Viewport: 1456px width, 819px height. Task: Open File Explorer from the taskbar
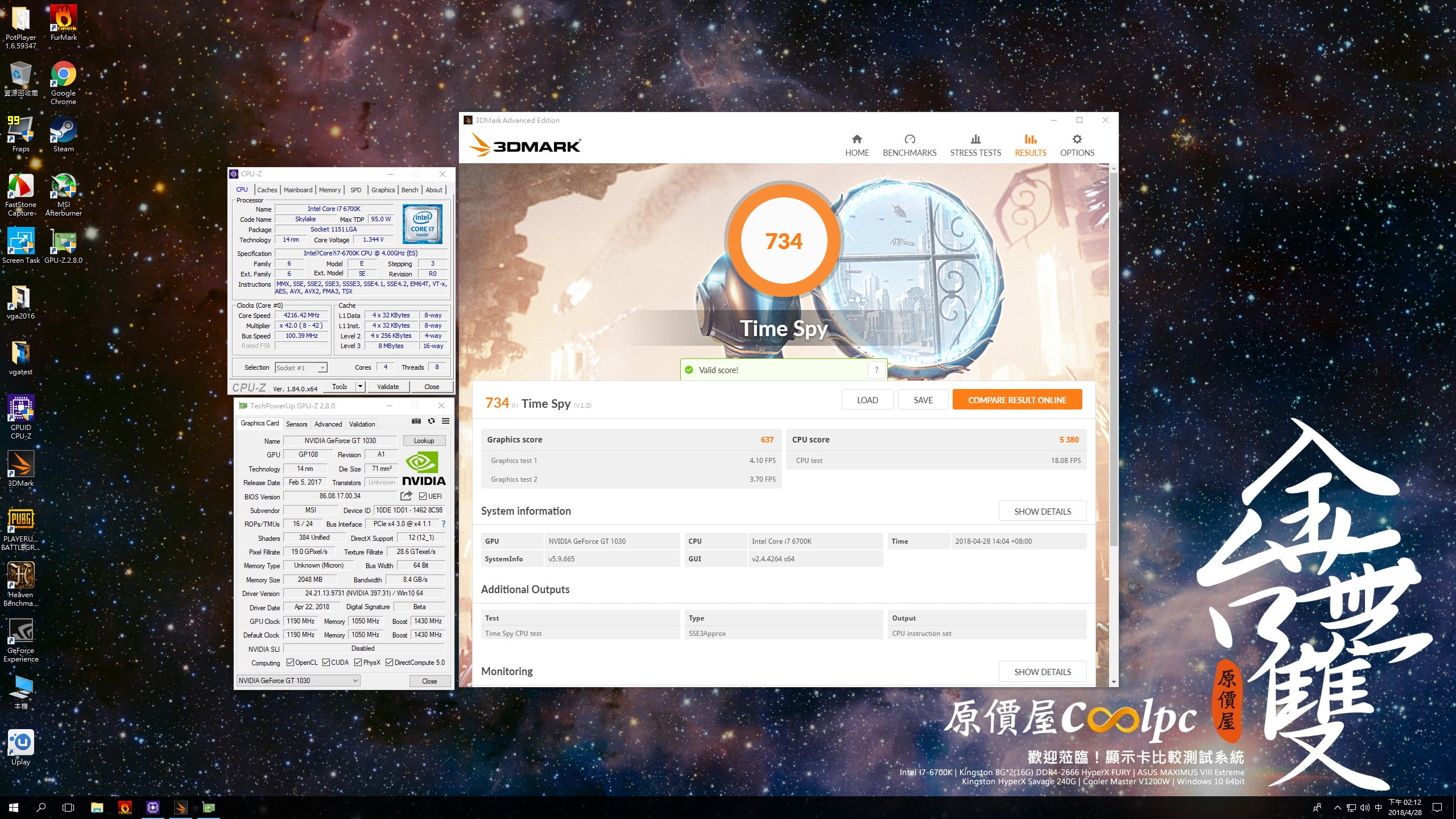click(97, 808)
